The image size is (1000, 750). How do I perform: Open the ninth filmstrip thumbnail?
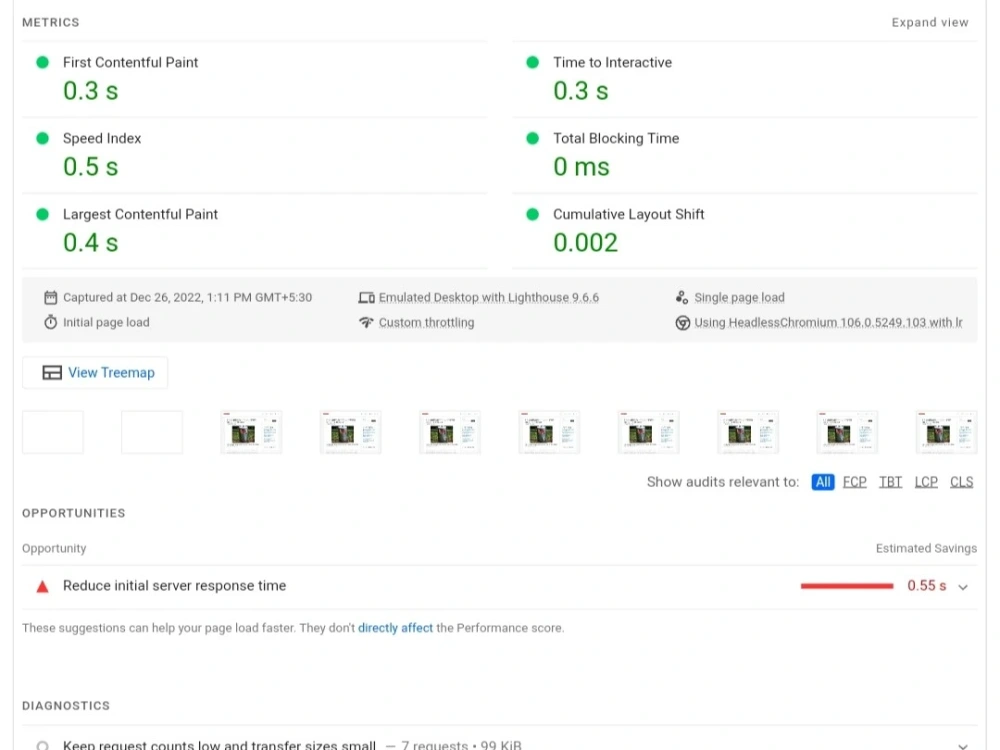coord(847,432)
